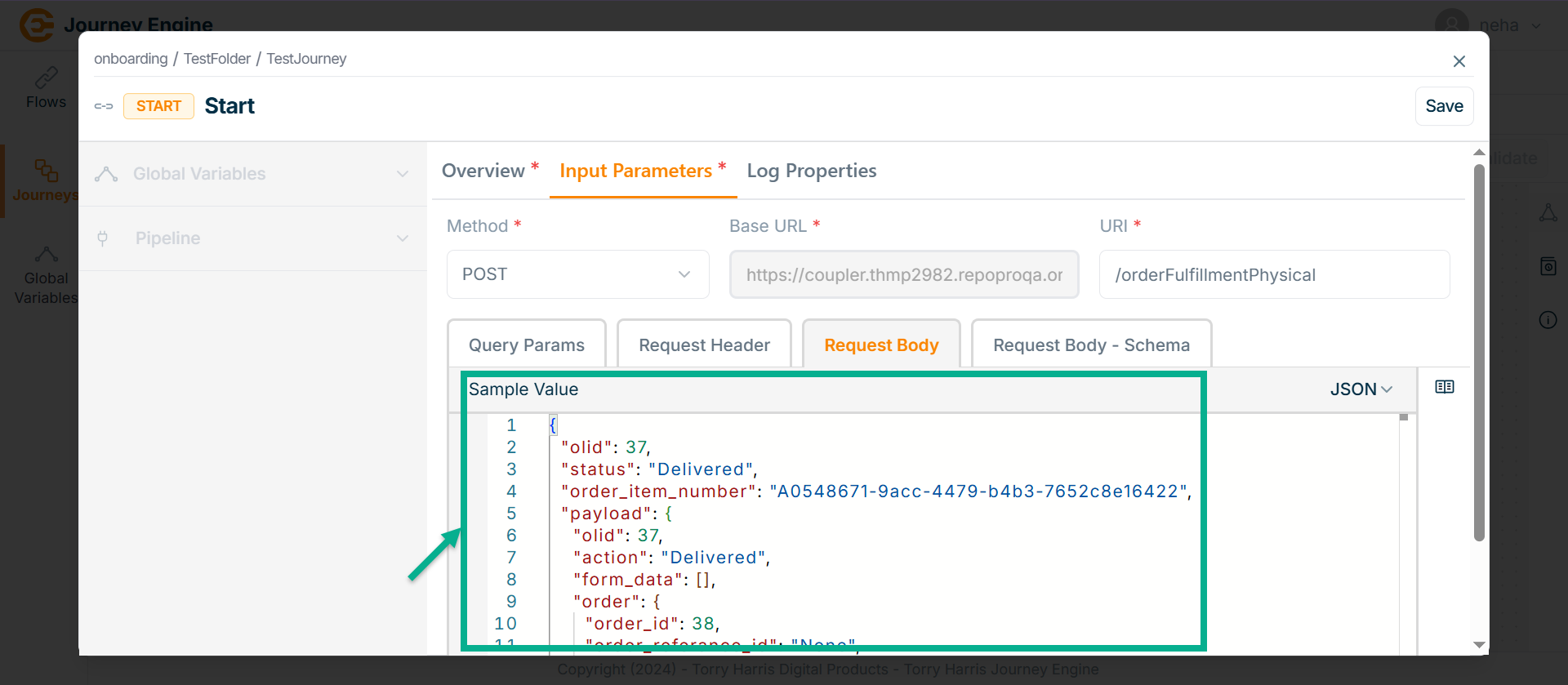Screen dimensions: 1568x685
Task: Click the Global Variables panel icon
Action: pos(106,174)
